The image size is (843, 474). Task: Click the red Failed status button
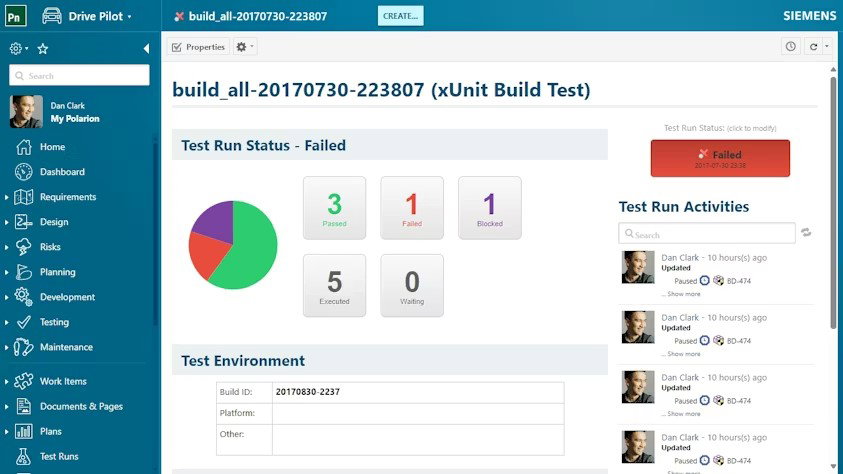pos(720,159)
